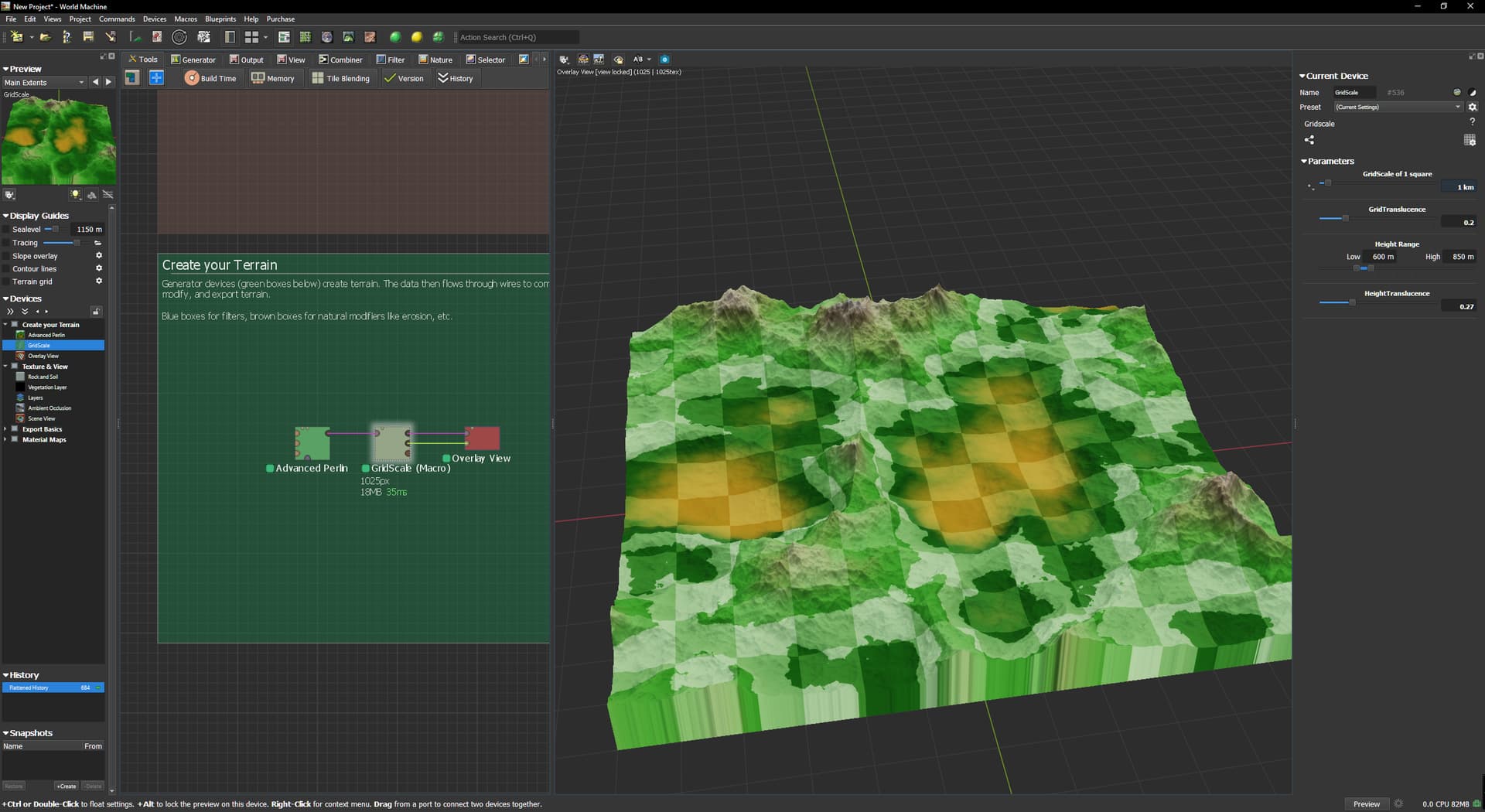
Task: Enable the Terrain grid checkbox
Action: pos(6,281)
